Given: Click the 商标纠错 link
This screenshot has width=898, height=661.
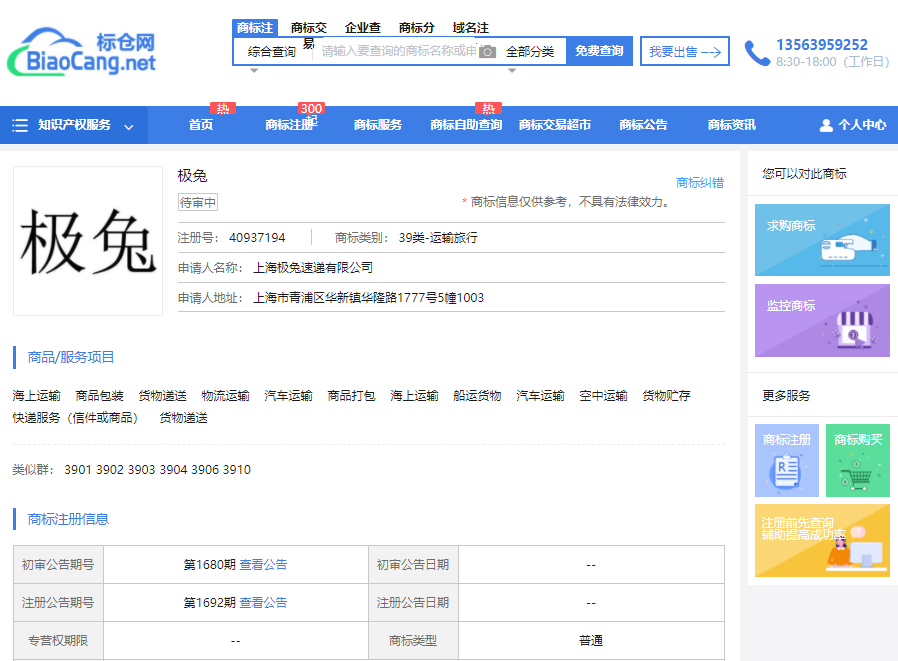Looking at the screenshot, I should 700,183.
